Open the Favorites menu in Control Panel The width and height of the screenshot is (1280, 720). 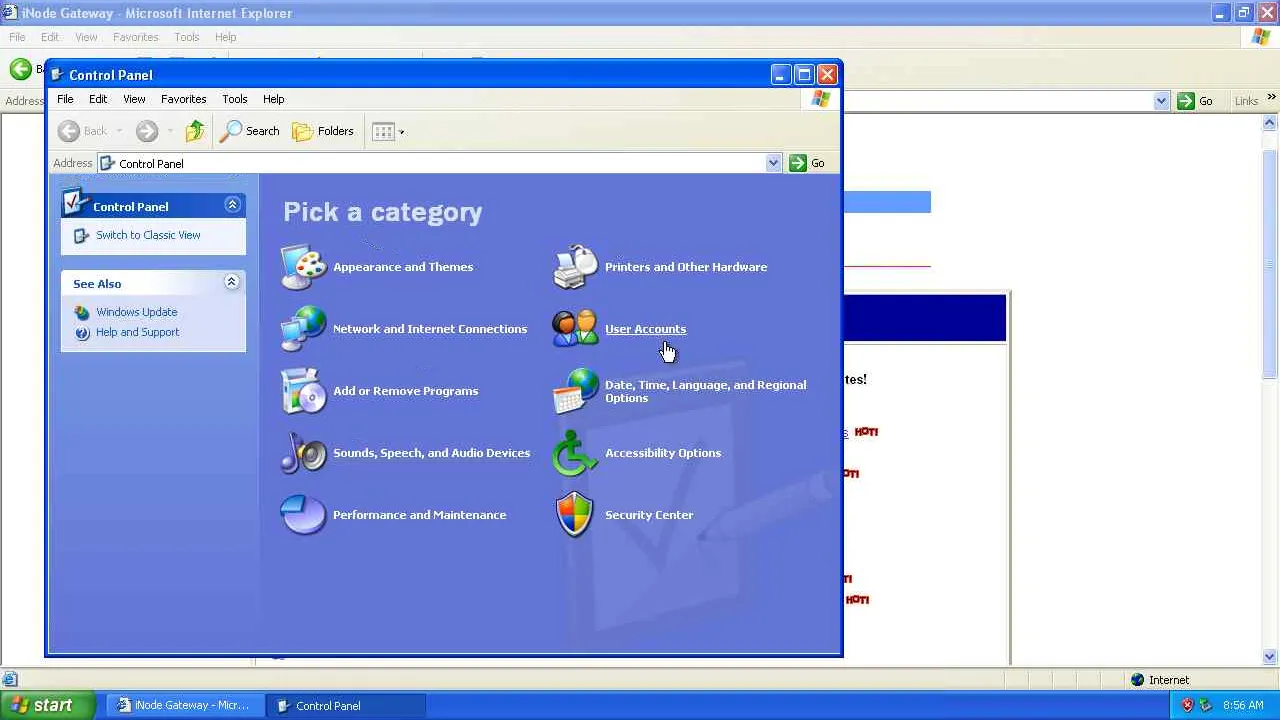[184, 99]
